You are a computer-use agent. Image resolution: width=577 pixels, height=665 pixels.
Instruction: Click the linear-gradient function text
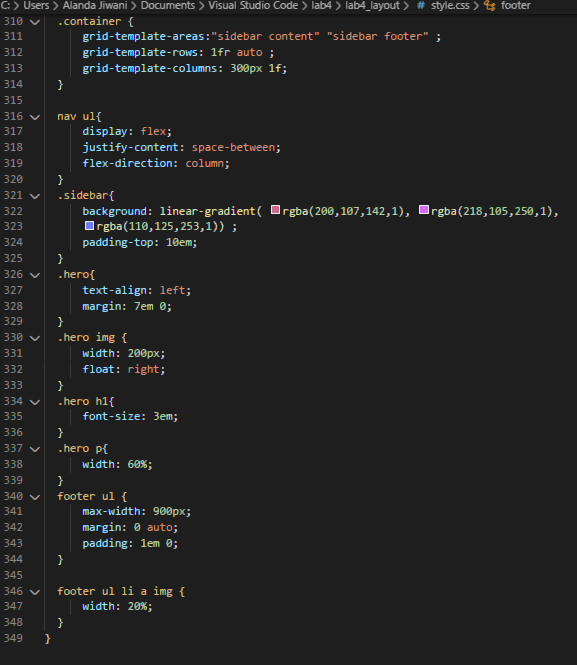(x=207, y=211)
